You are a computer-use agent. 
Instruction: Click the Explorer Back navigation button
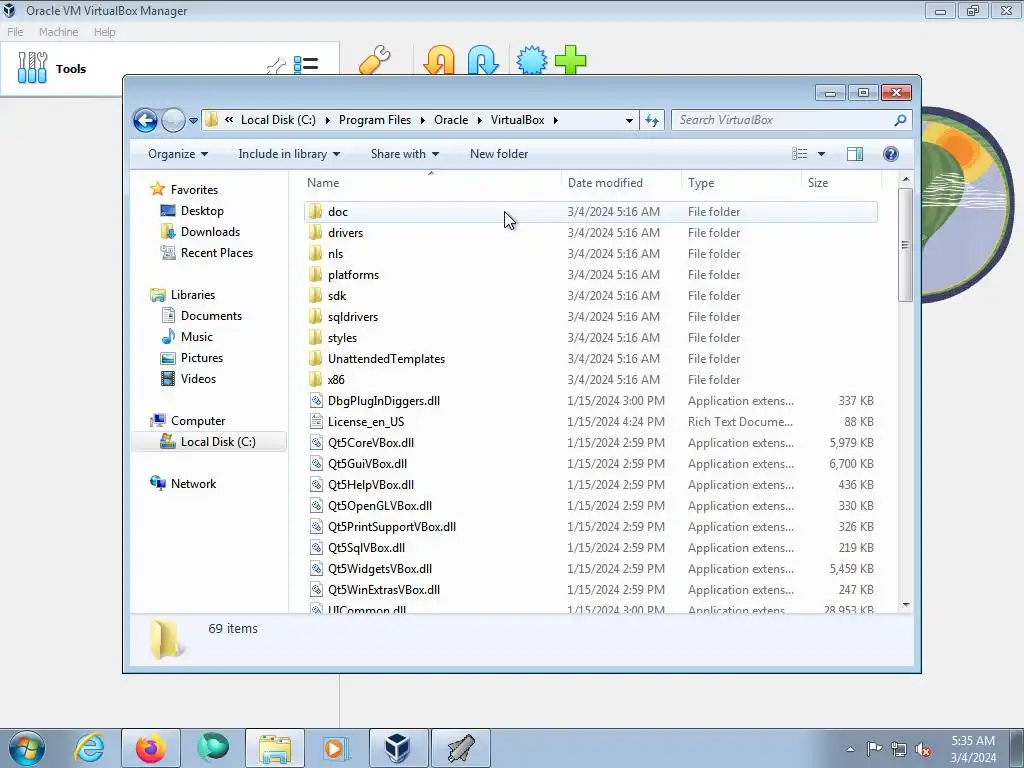(x=145, y=120)
